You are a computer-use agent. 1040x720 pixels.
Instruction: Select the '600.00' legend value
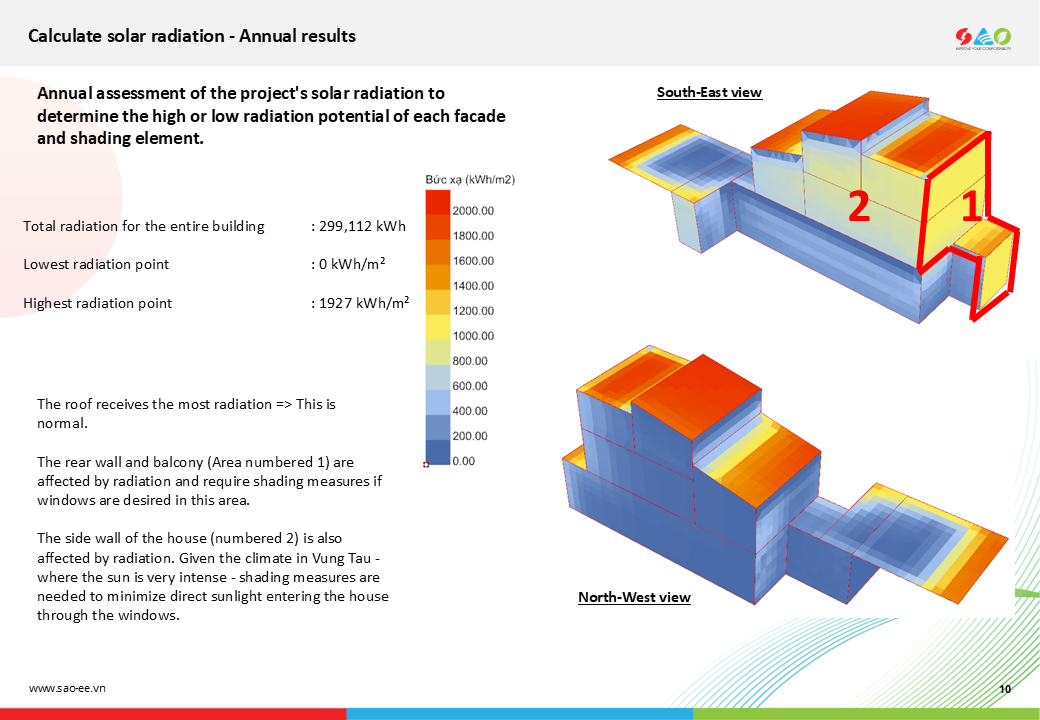pos(470,386)
